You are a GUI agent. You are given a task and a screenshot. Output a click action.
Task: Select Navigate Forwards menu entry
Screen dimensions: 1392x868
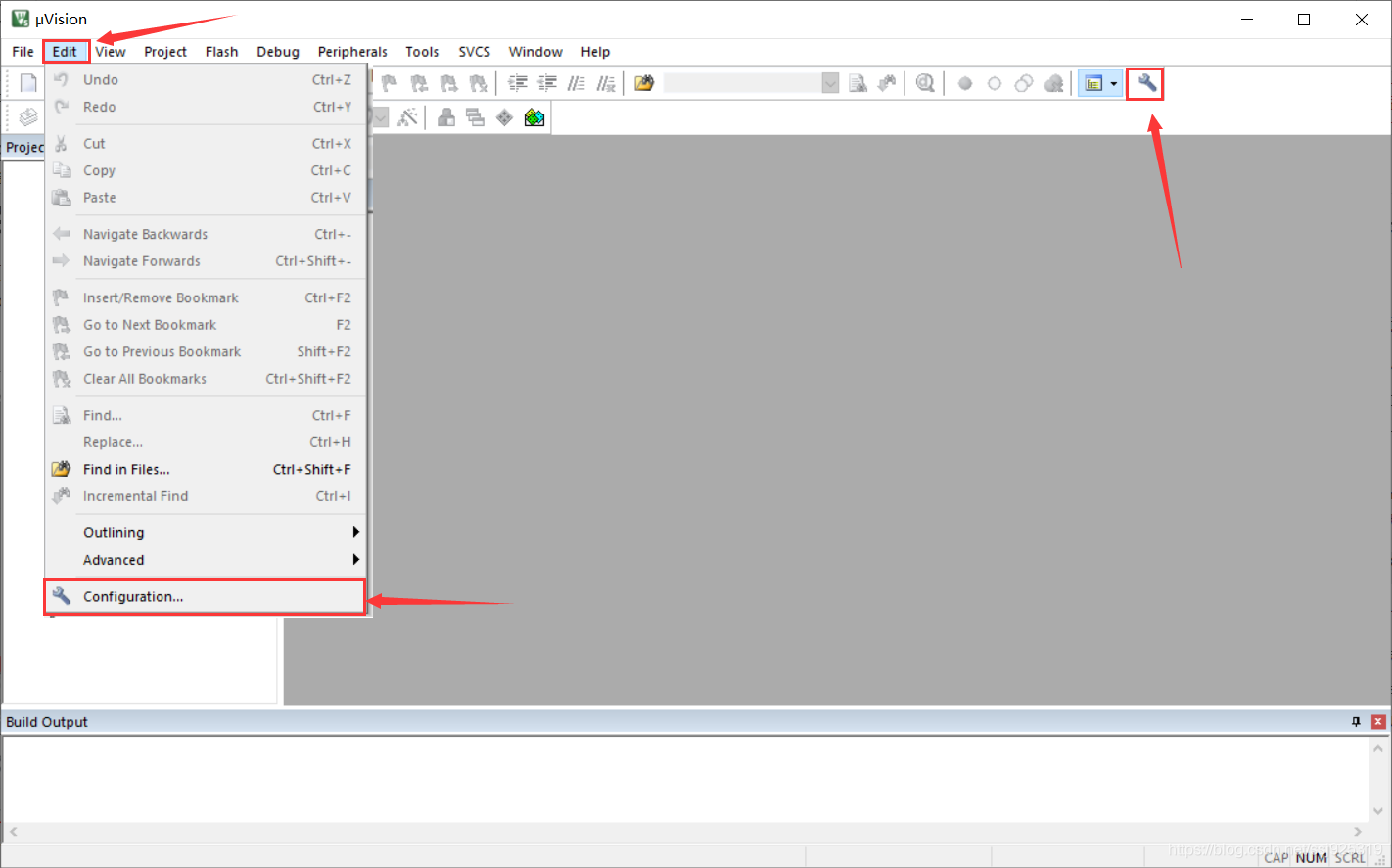[205, 261]
